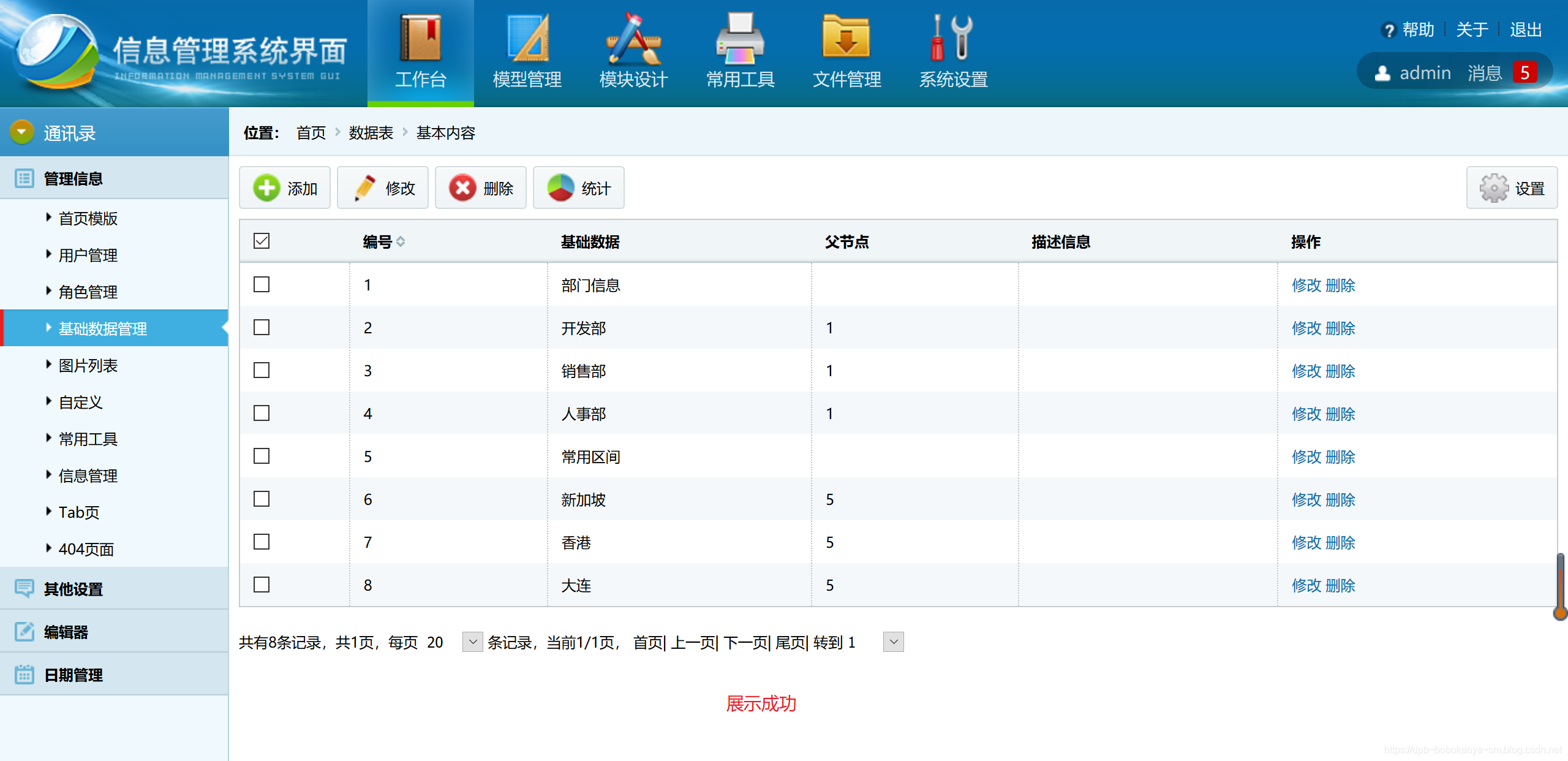The height and width of the screenshot is (761, 1568).
Task: Check the row checkbox for 部门信息
Action: [262, 285]
